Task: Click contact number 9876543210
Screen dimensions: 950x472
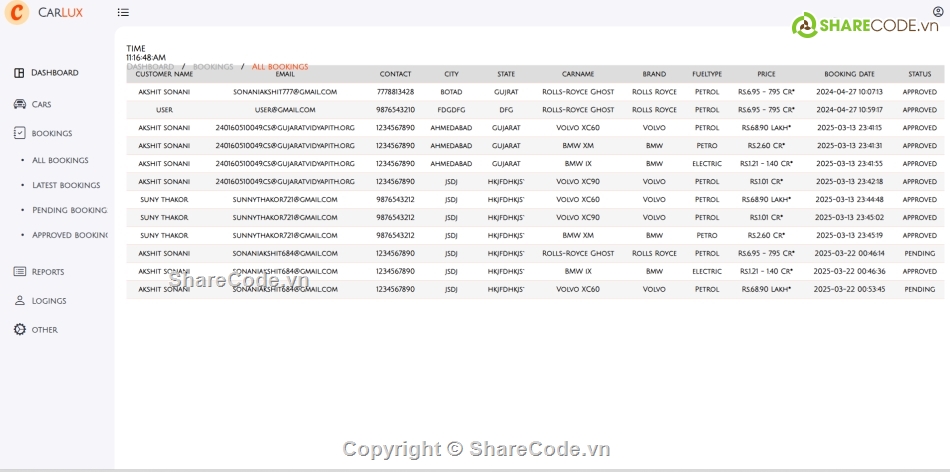Action: (396, 110)
